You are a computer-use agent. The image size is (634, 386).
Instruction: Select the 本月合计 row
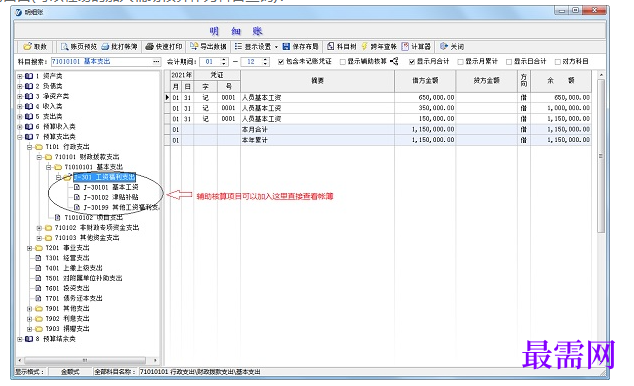click(x=378, y=129)
